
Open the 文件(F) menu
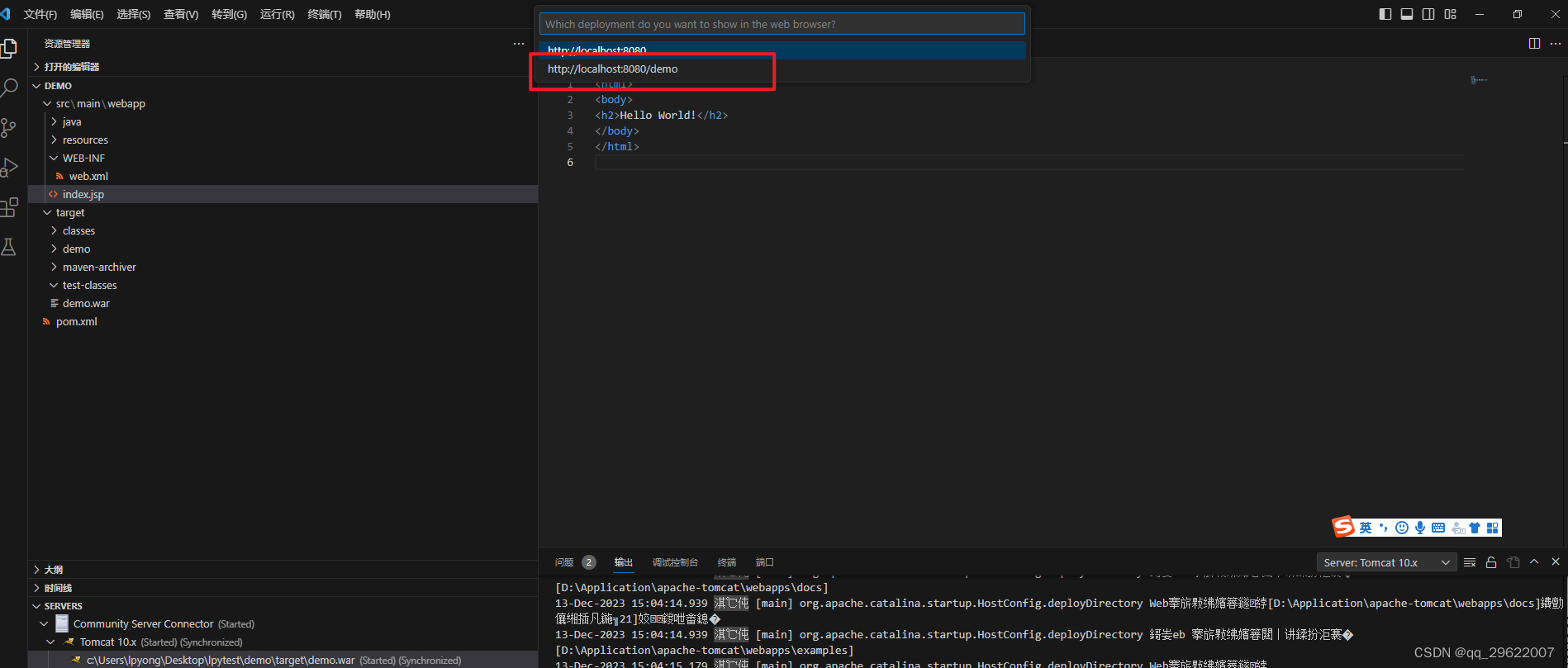click(40, 14)
